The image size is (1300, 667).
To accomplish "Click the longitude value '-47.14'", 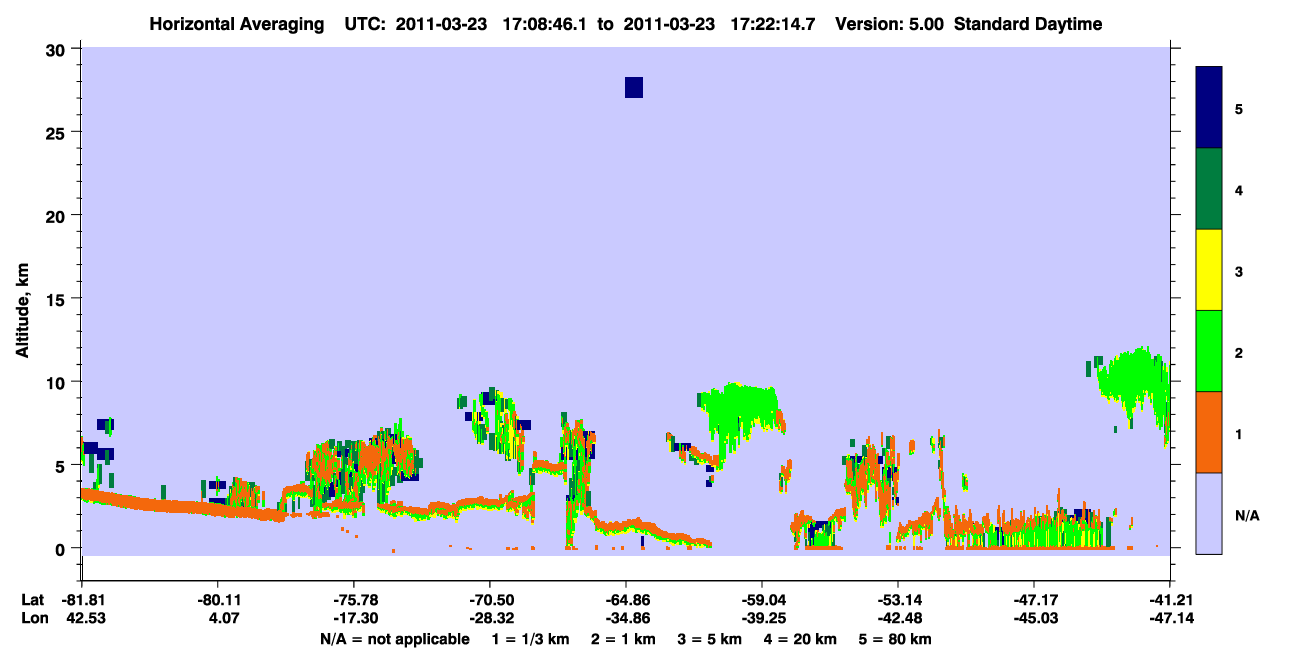I will 1170,619.
